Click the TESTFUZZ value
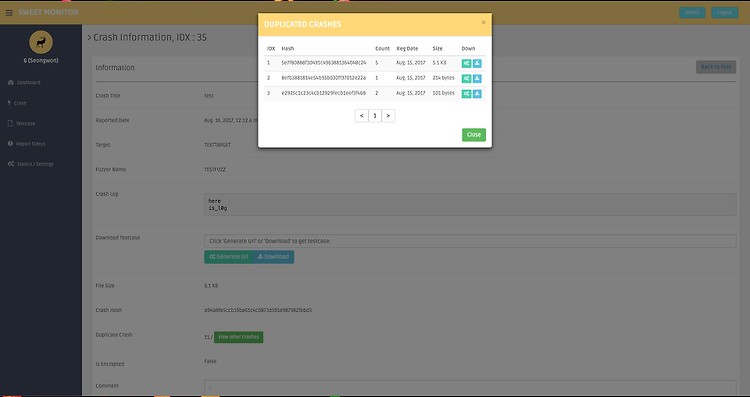The width and height of the screenshot is (750, 397). tap(215, 170)
